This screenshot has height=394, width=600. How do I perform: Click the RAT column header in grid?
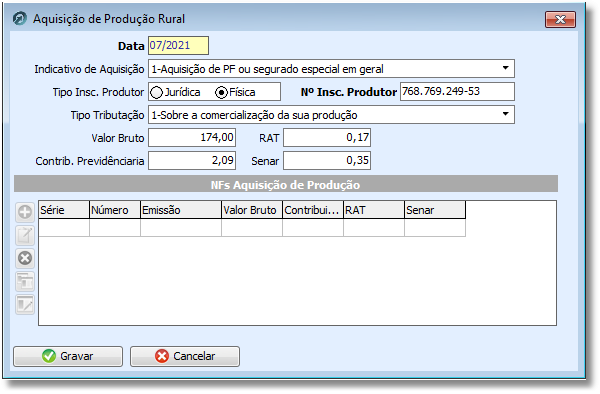click(x=374, y=210)
